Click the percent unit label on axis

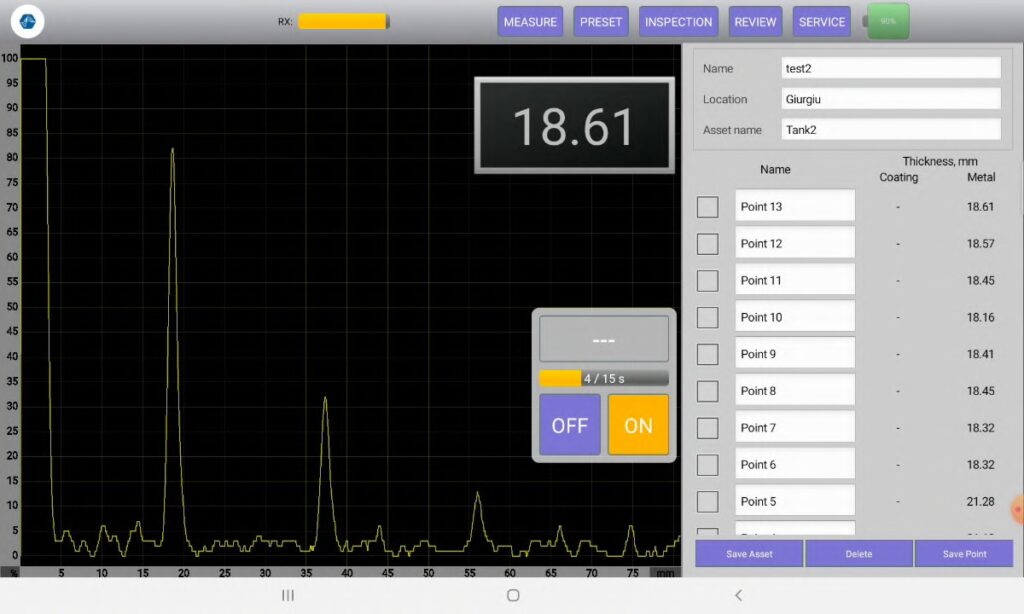tap(14, 573)
